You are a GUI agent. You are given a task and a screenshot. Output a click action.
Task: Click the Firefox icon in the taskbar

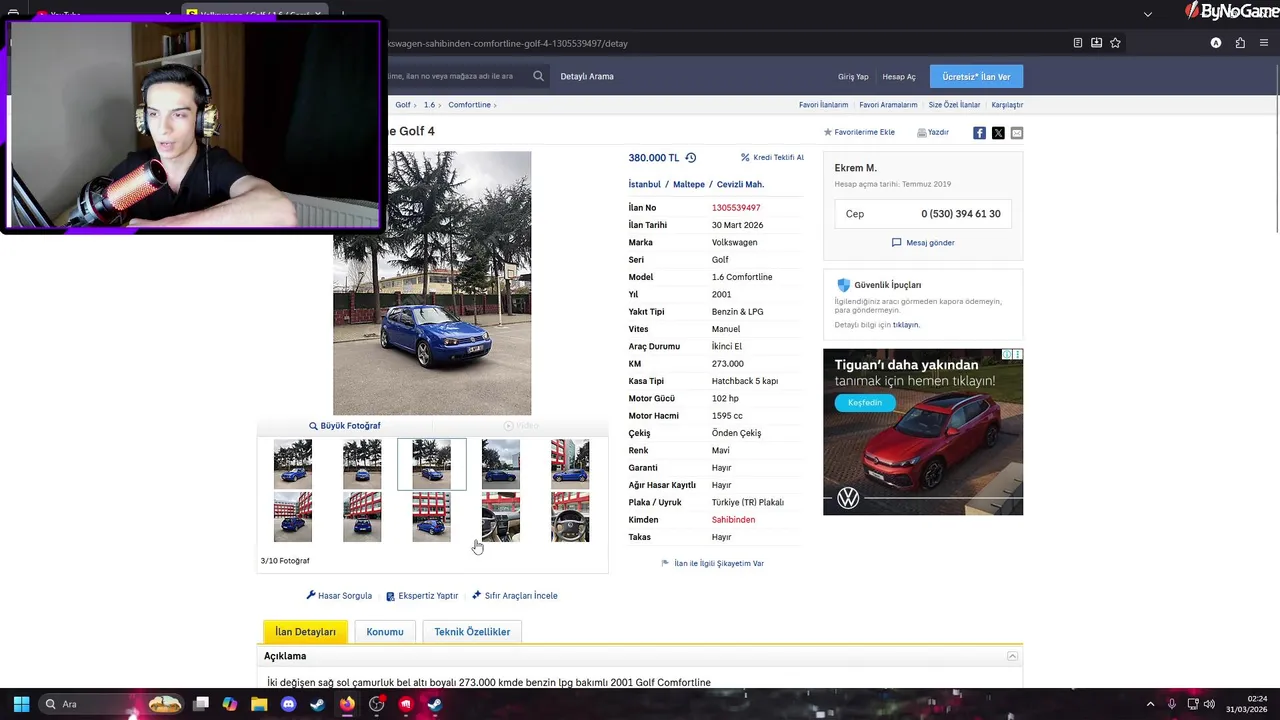click(x=347, y=704)
